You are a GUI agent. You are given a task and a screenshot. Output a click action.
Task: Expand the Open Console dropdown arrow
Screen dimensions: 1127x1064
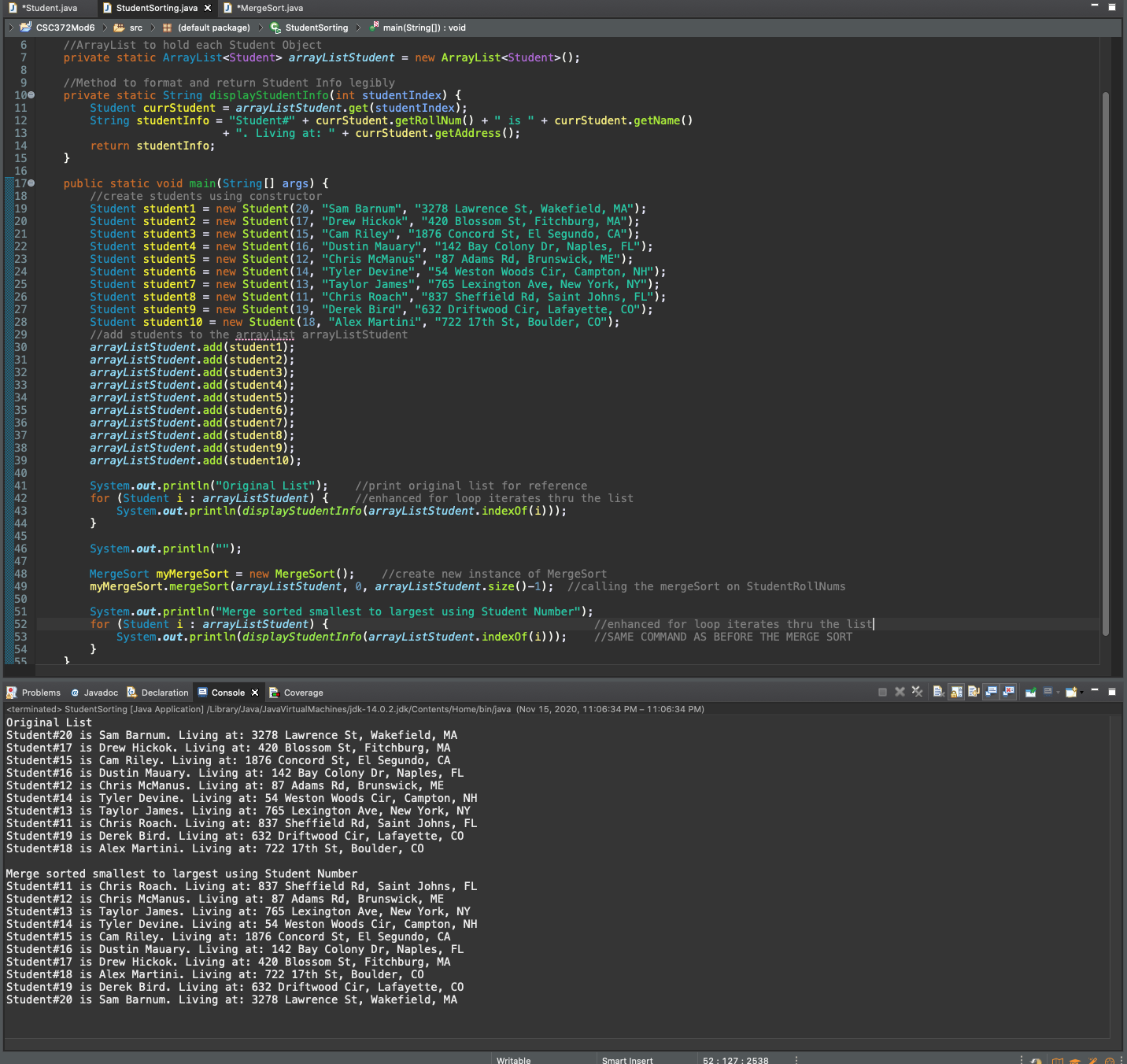(1081, 693)
